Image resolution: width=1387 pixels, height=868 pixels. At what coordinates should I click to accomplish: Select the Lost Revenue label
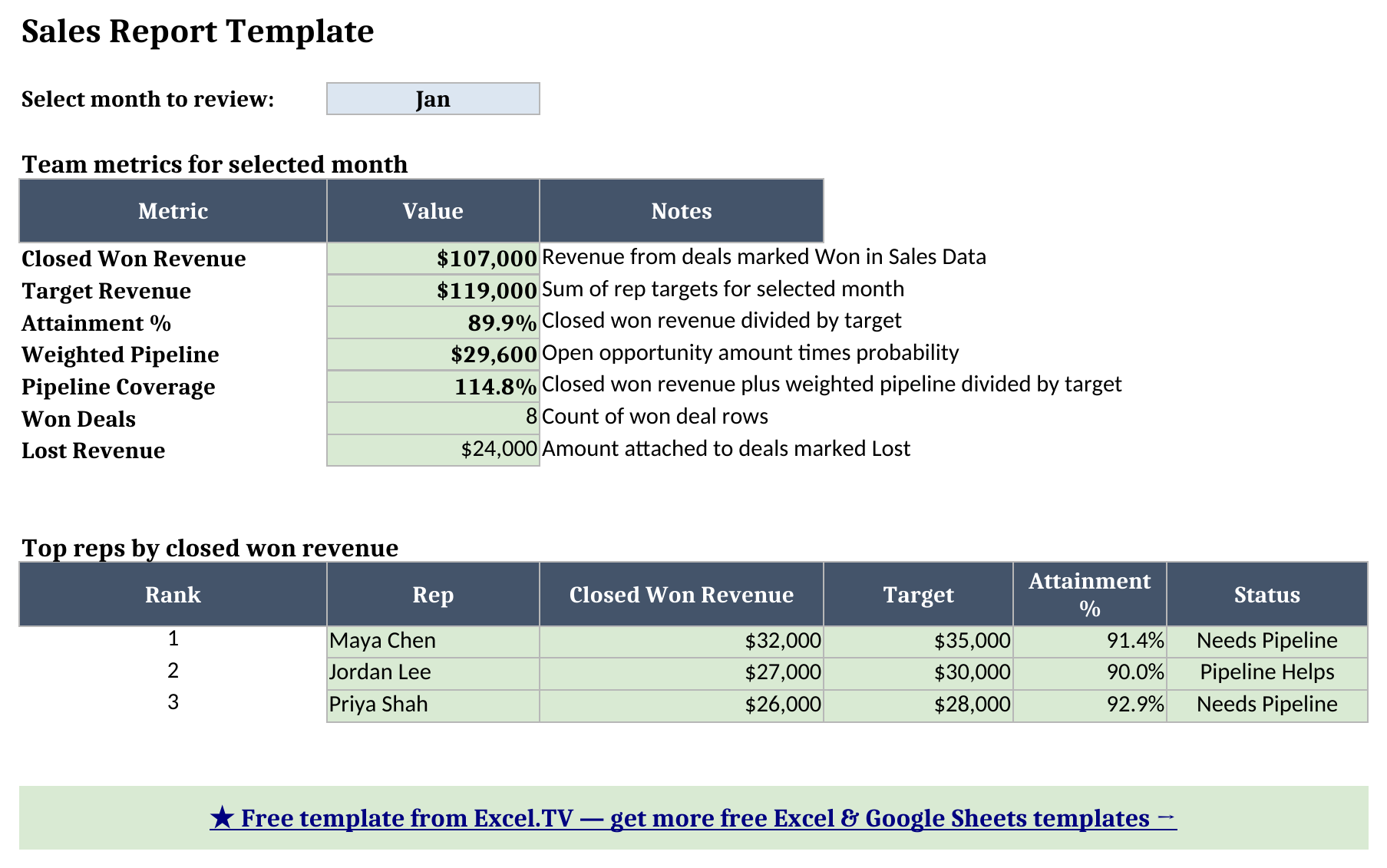[x=93, y=451]
